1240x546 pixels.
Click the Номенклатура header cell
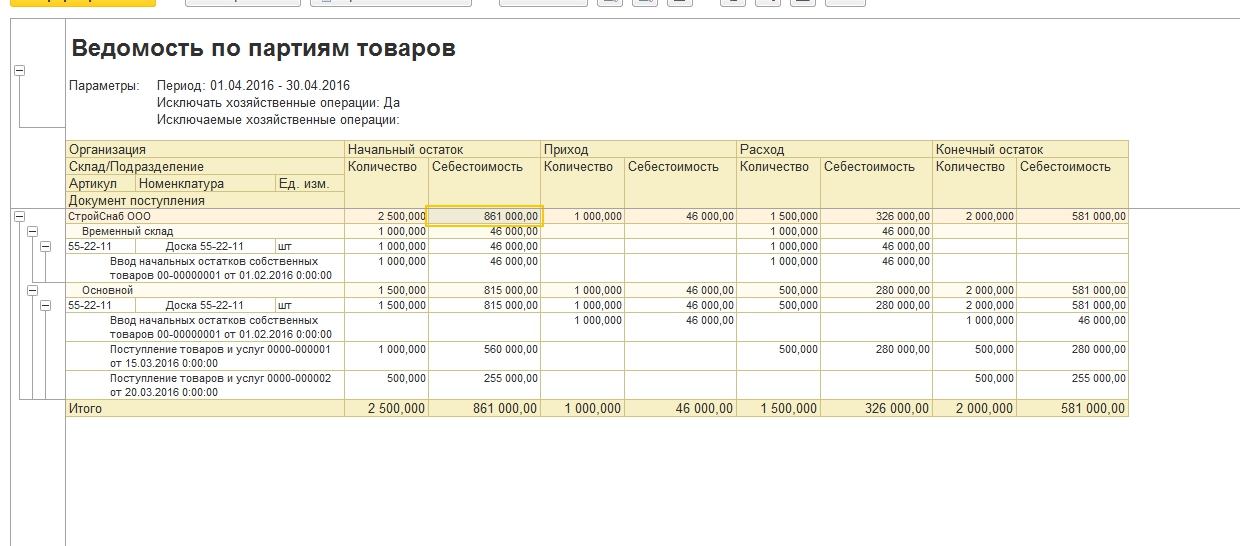tap(181, 183)
